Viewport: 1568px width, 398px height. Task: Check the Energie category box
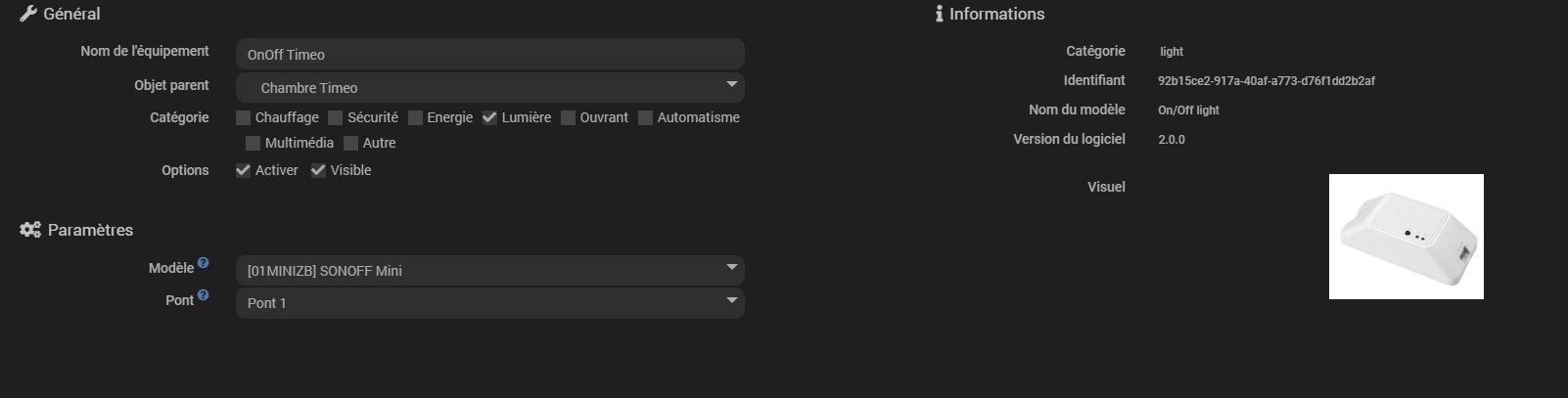coord(415,118)
